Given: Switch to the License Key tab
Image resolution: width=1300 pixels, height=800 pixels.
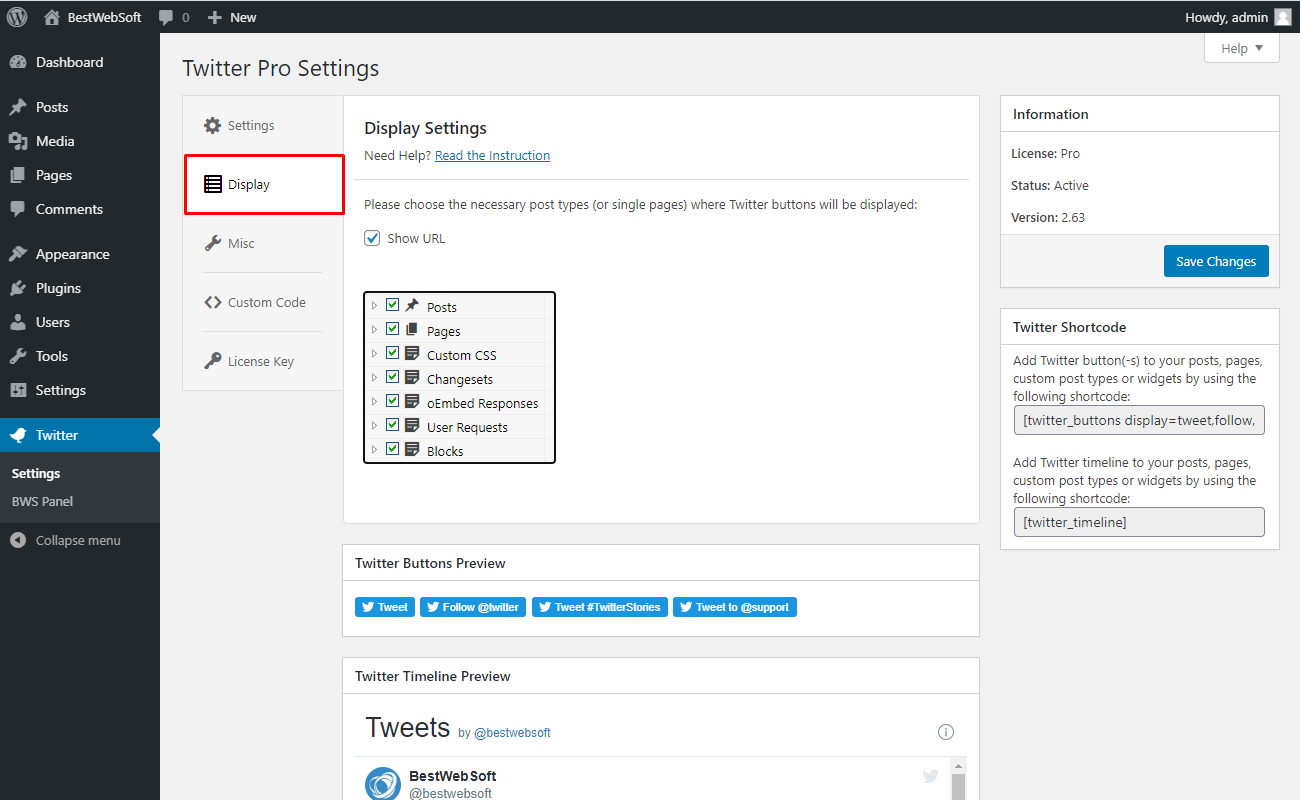Looking at the screenshot, I should tap(263, 361).
